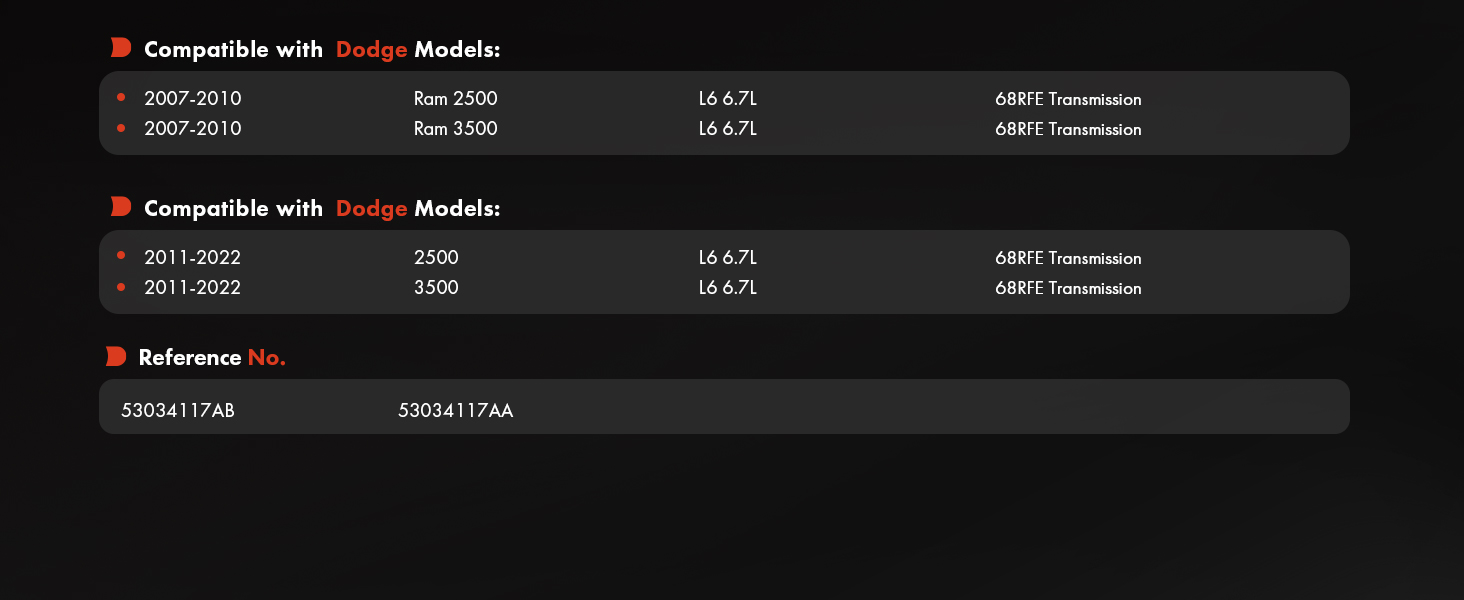This screenshot has width=1464, height=600.
Task: Click the red D icon beside first Dodge heading
Action: click(121, 47)
